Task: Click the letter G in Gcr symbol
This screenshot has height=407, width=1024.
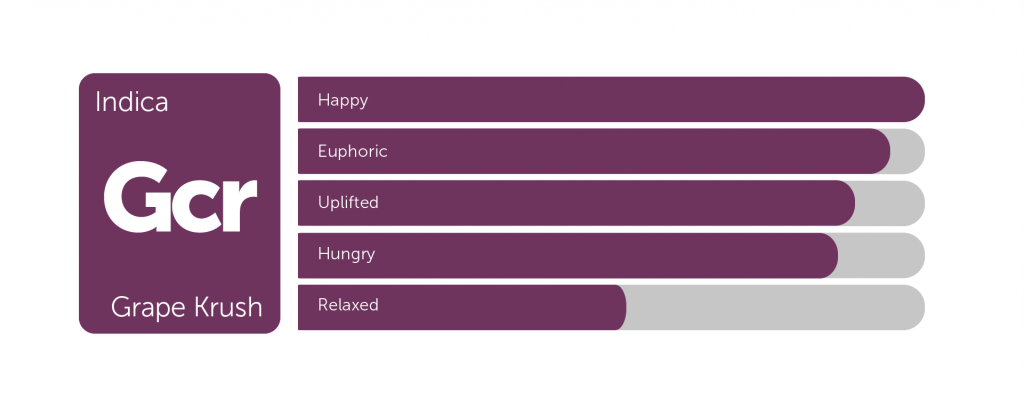Action: click(138, 197)
